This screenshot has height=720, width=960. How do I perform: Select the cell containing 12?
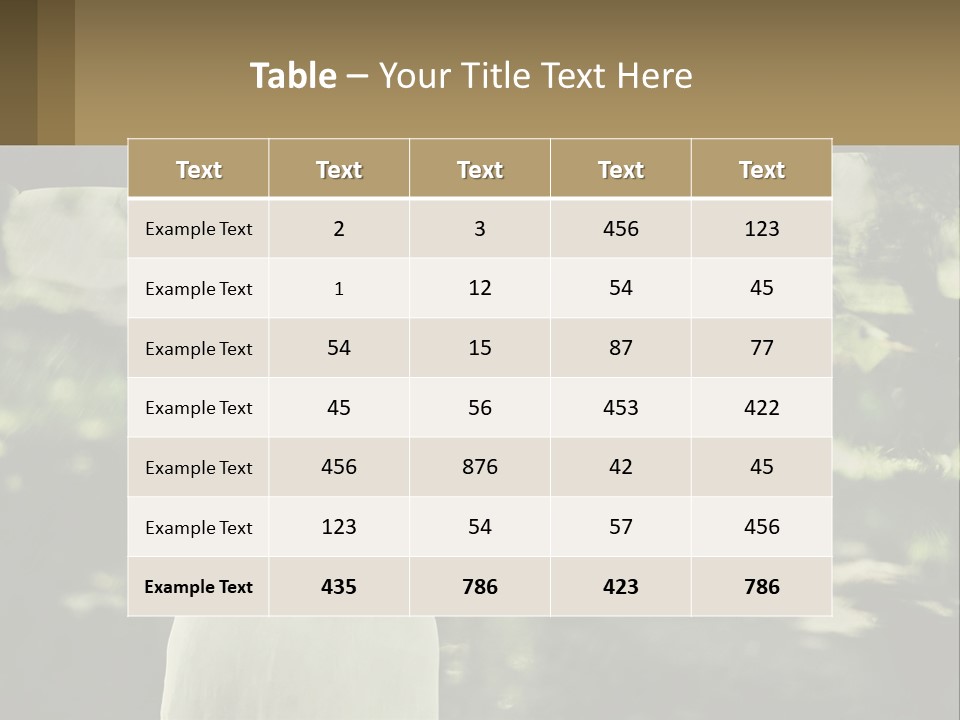(480, 288)
